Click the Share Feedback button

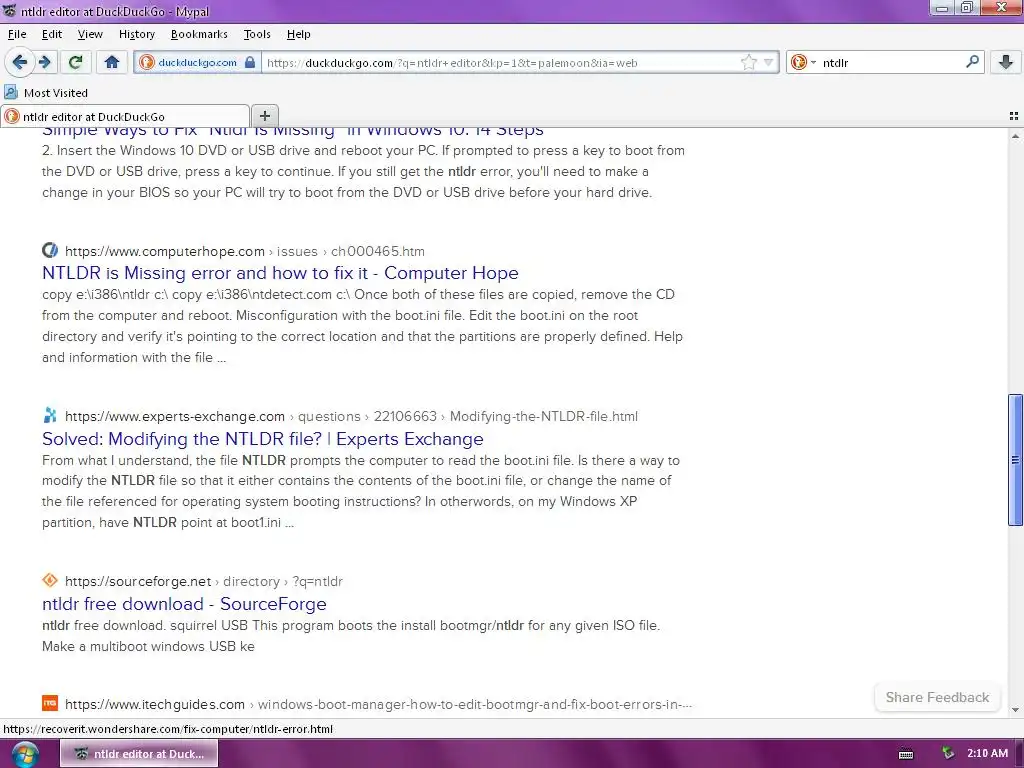937,697
